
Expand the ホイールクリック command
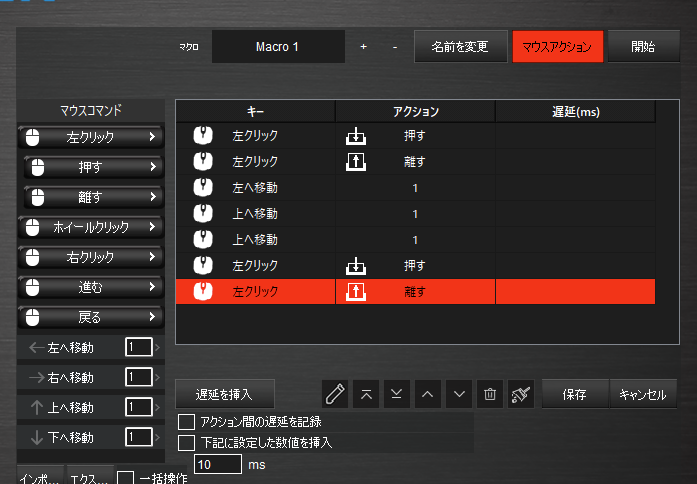pos(152,227)
